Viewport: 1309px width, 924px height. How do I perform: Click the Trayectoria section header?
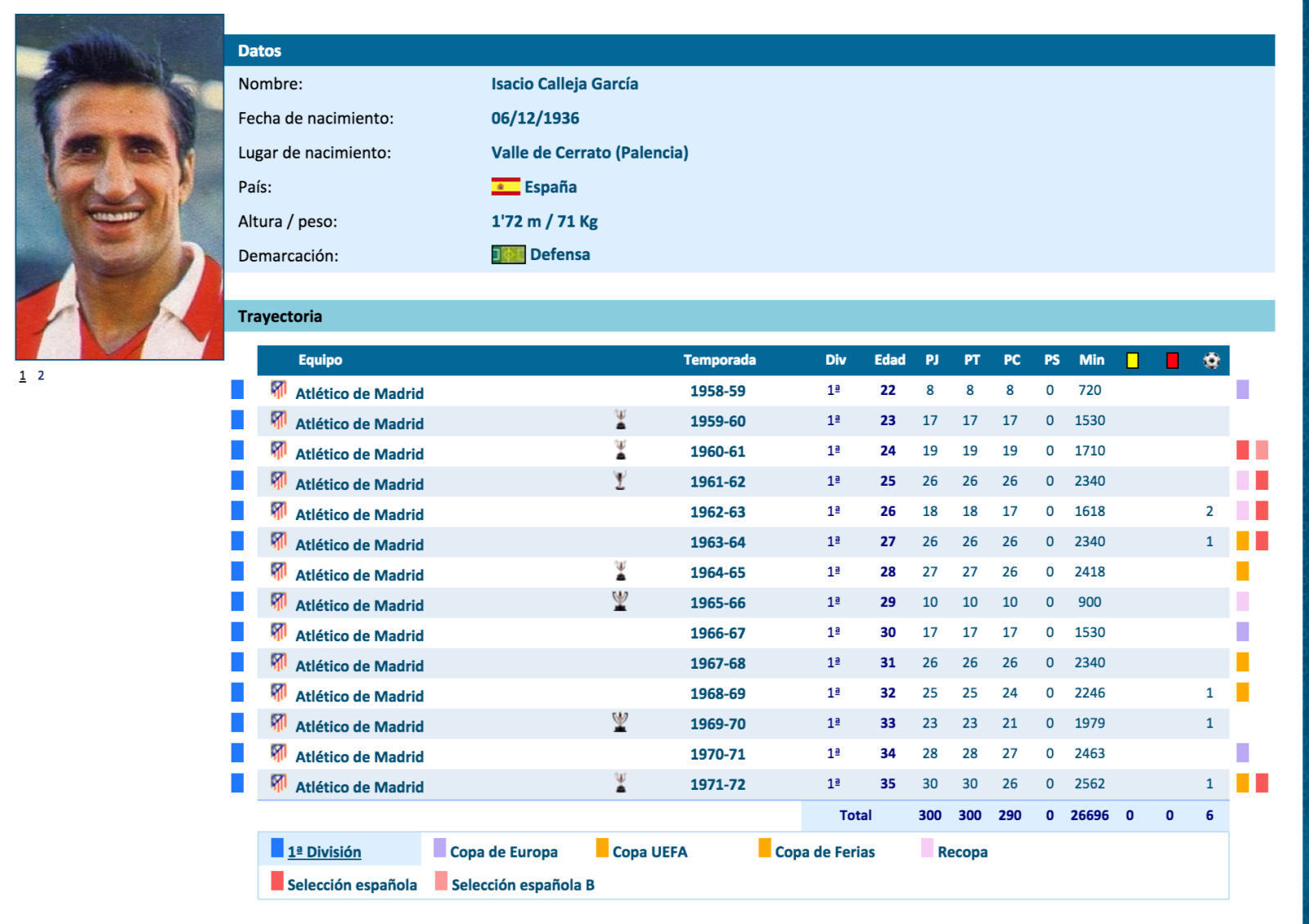tap(749, 316)
